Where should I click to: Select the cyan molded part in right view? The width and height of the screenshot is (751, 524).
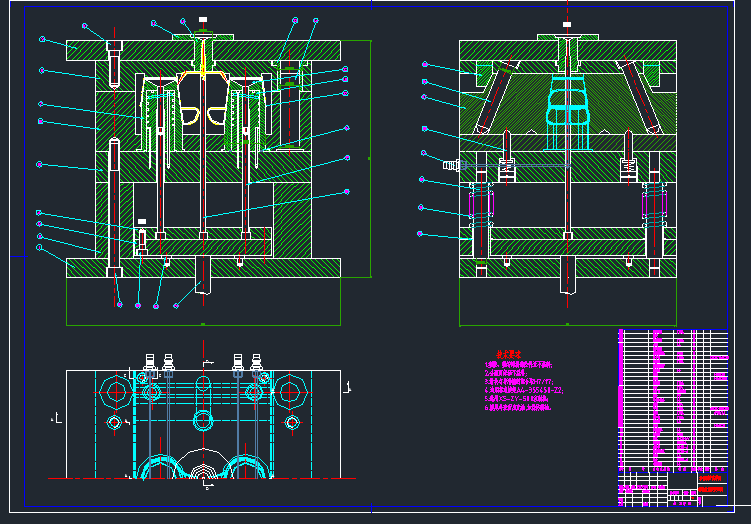(568, 113)
